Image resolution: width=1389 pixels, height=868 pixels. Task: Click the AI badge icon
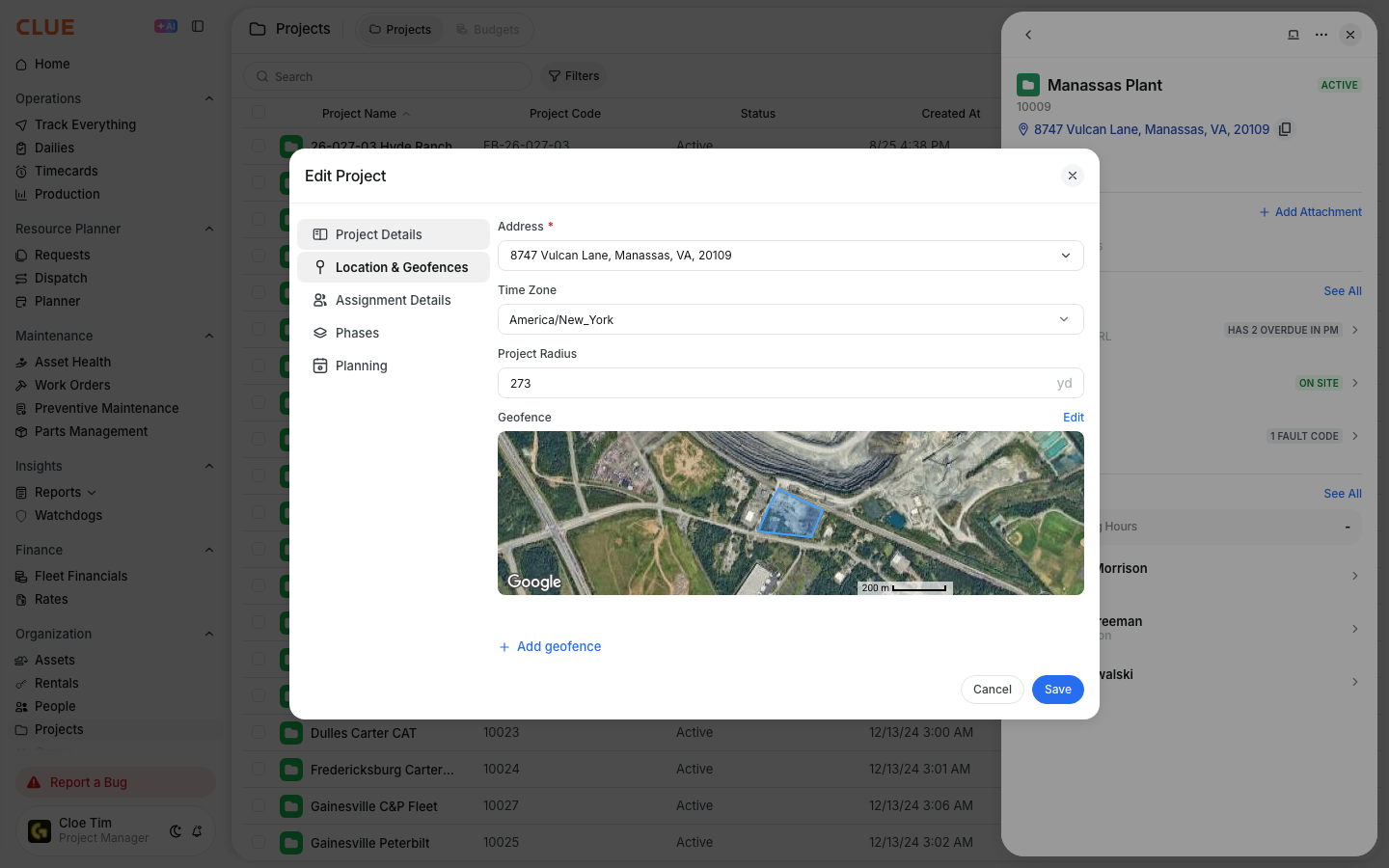coord(166,27)
